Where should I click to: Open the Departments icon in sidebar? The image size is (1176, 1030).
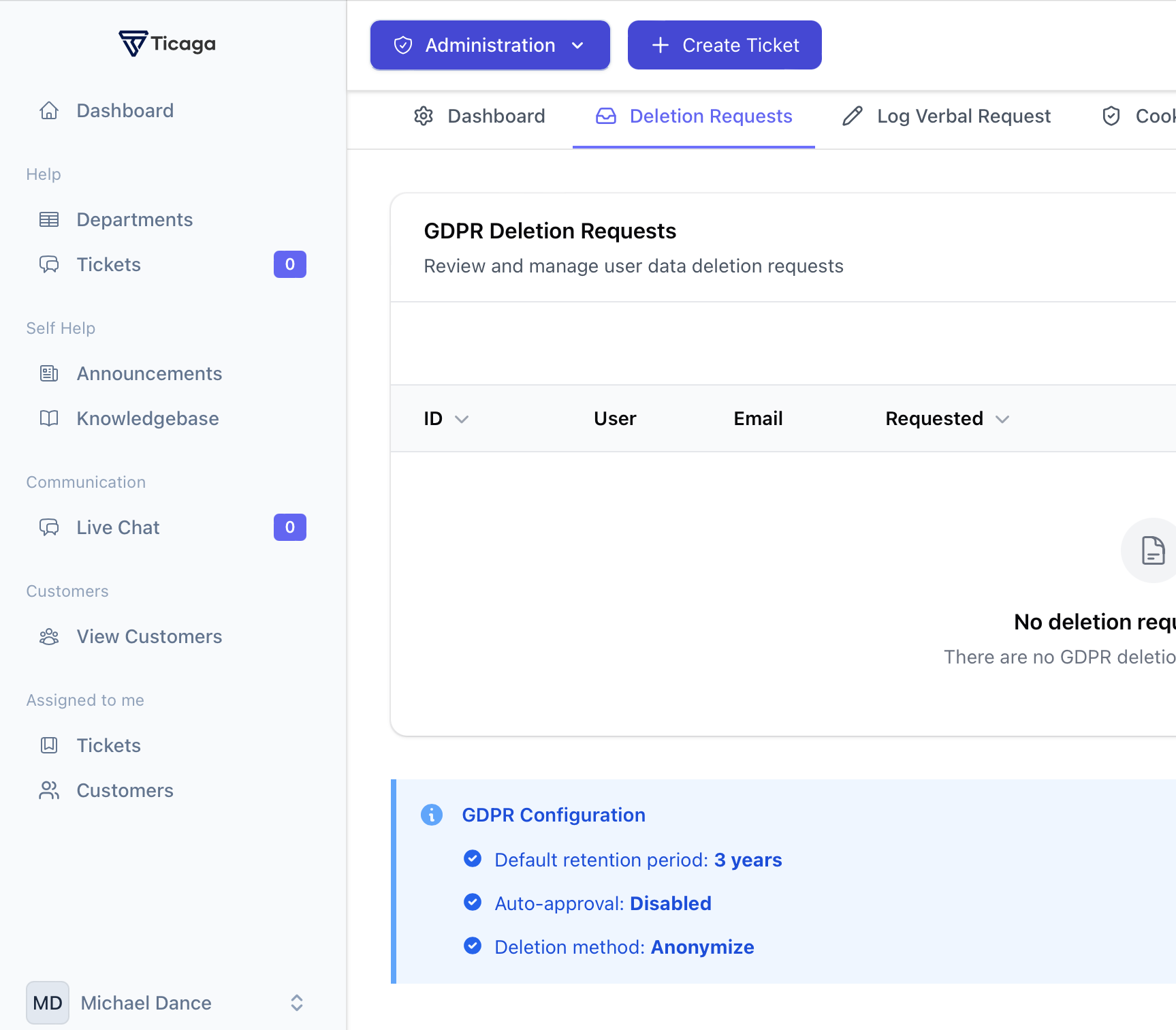point(48,219)
